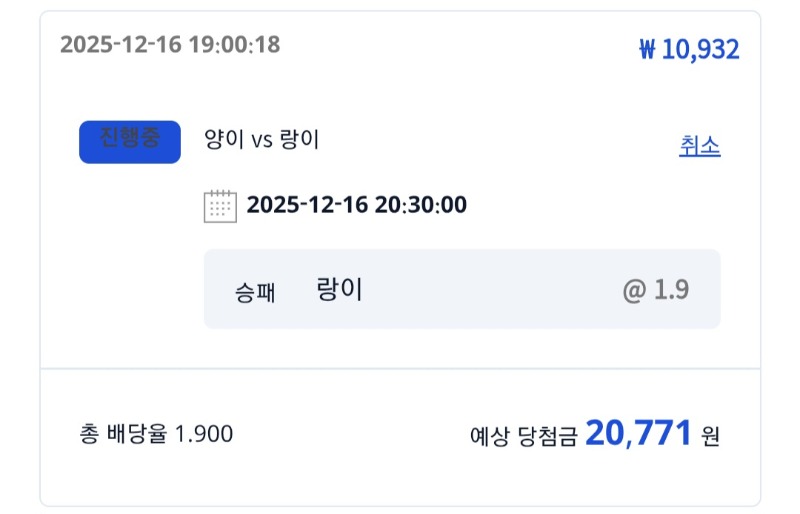Viewport: 800px width, 514px height.
Task: Click the @ 1.9 odds value
Action: tap(656, 290)
